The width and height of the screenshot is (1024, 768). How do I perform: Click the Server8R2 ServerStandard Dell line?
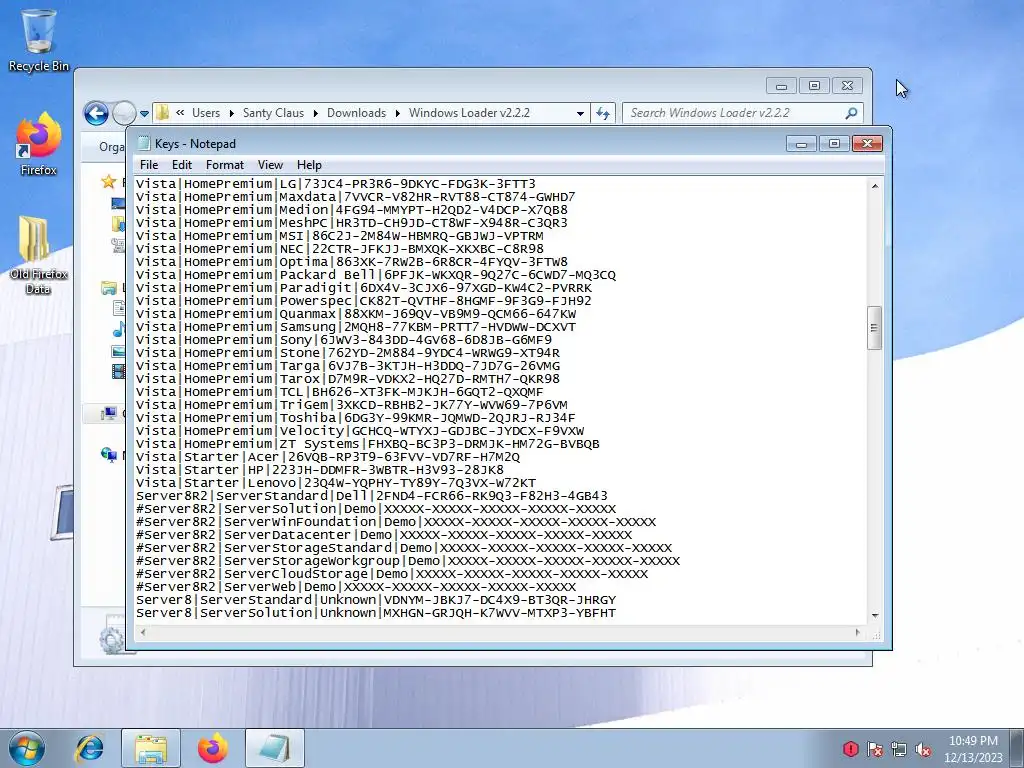click(x=372, y=496)
